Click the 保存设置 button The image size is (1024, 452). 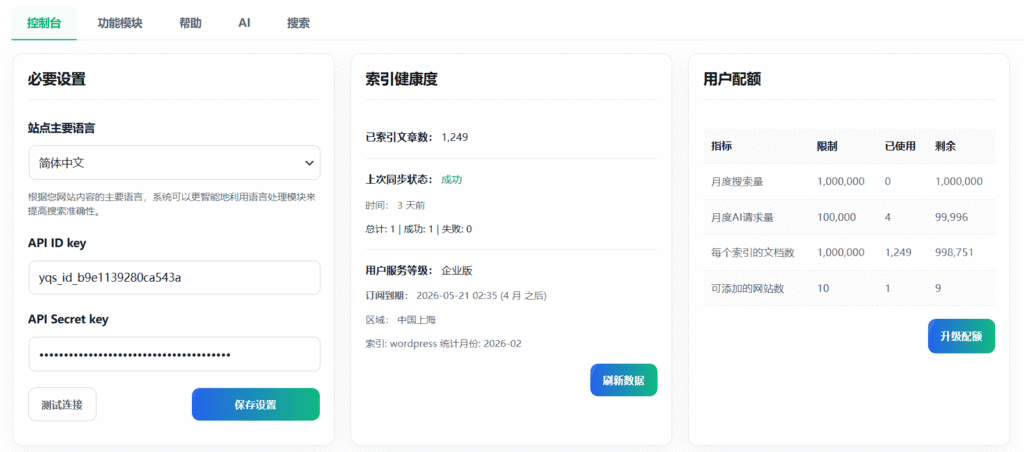[x=255, y=405]
